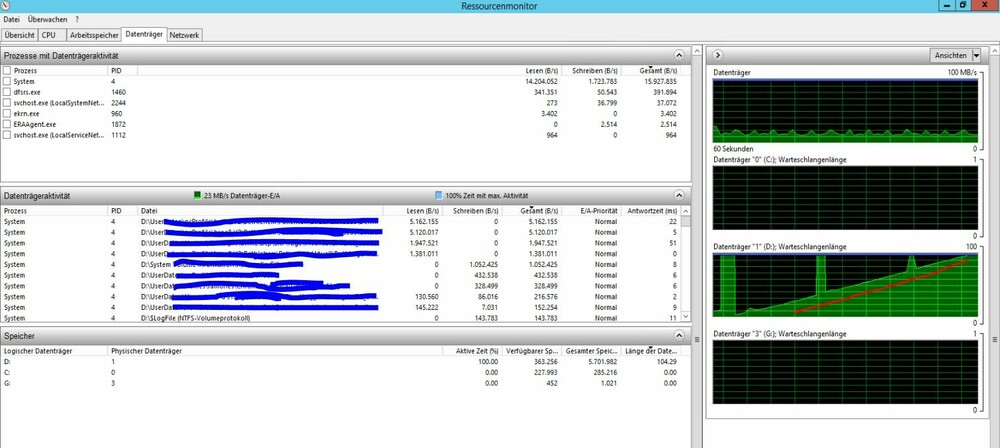Open the Überwachen menu
Image resolution: width=1000 pixels, height=448 pixels.
coord(46,19)
